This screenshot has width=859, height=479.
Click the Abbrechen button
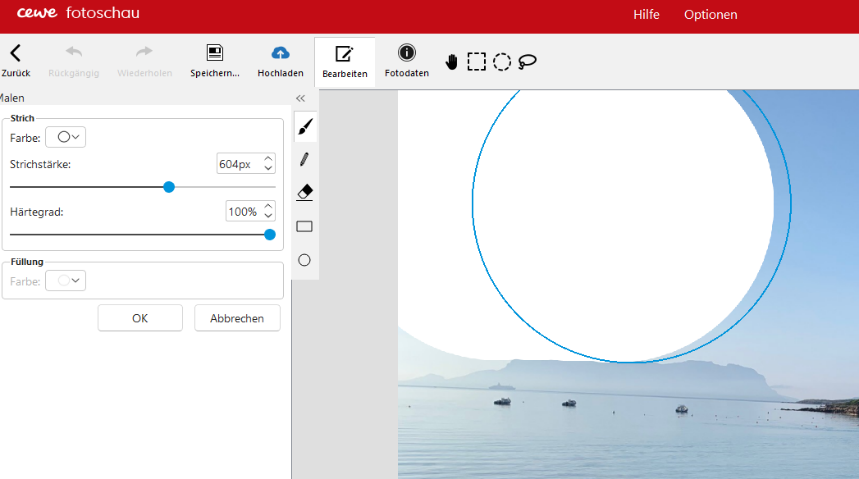tap(237, 318)
